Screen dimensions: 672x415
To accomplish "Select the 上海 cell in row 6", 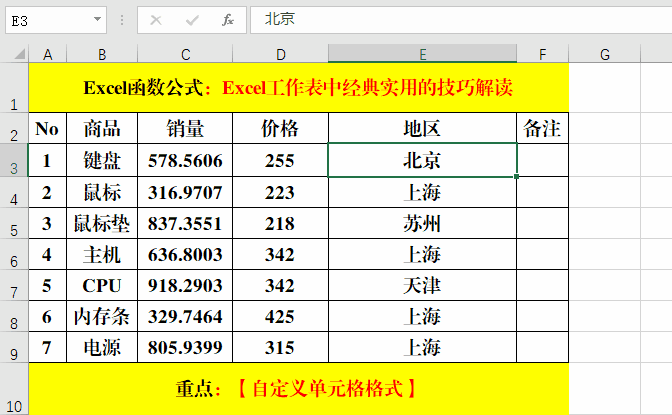I will click(x=423, y=254).
